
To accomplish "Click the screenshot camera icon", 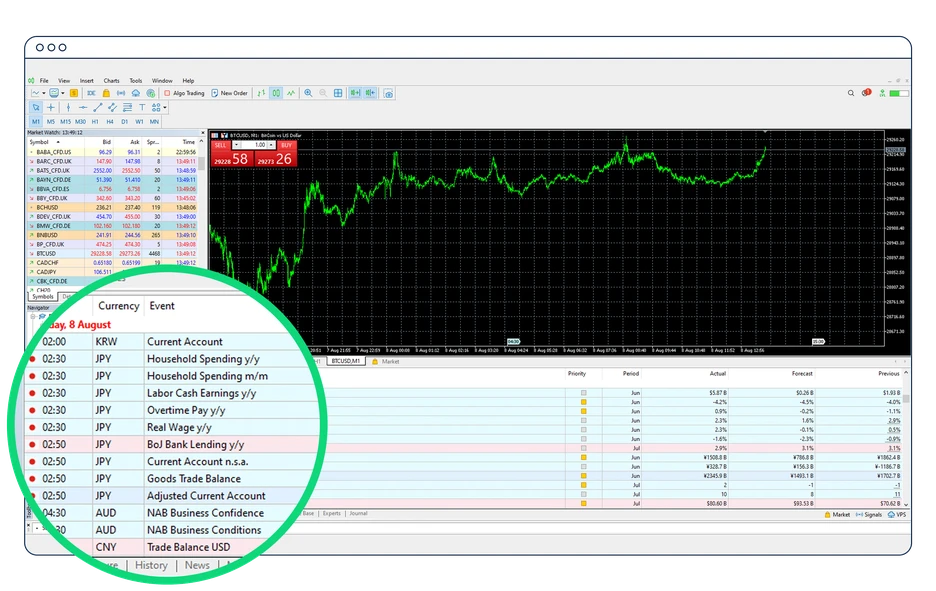I will [x=389, y=93].
